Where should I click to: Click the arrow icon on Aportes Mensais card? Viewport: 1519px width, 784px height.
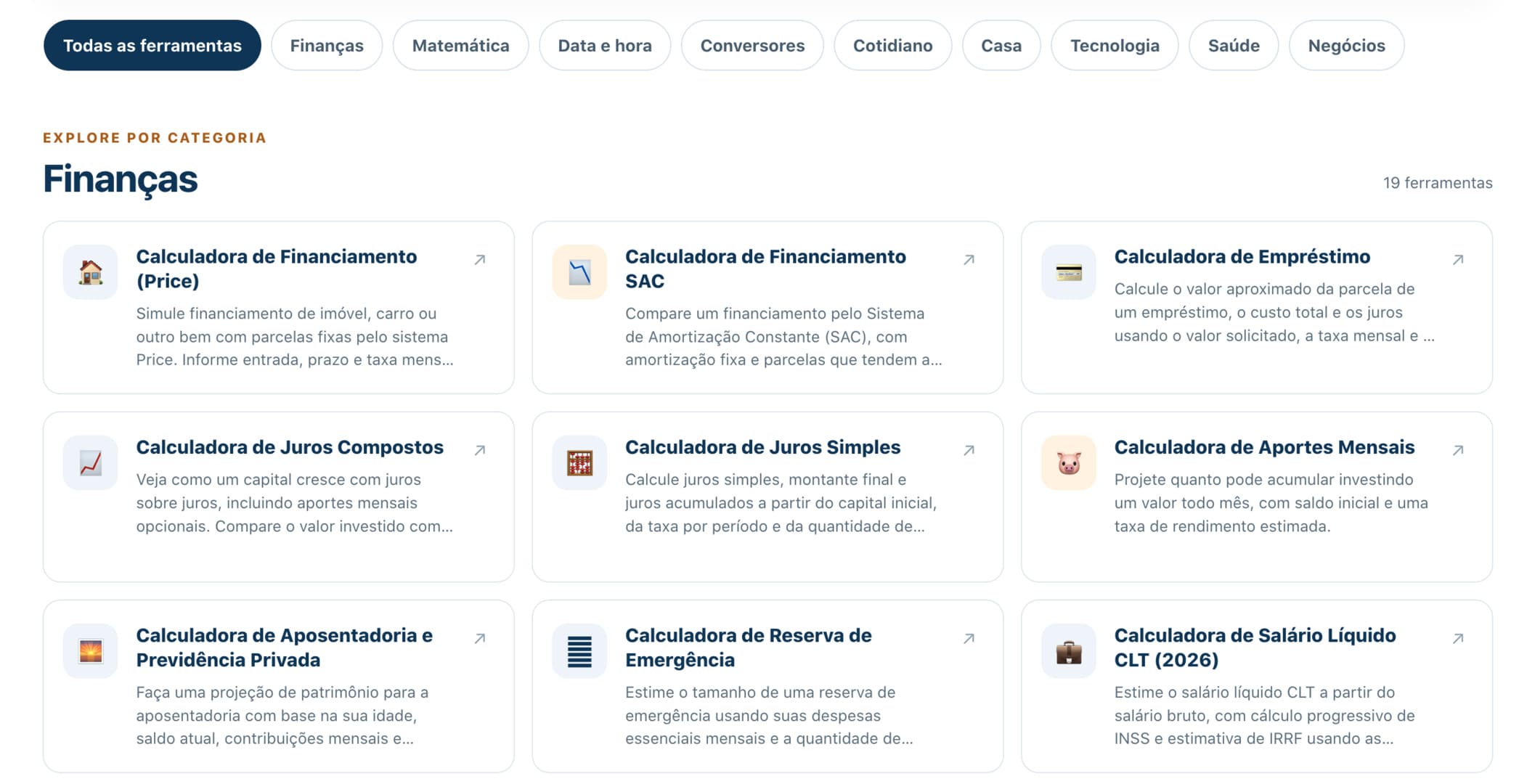[x=1458, y=450]
